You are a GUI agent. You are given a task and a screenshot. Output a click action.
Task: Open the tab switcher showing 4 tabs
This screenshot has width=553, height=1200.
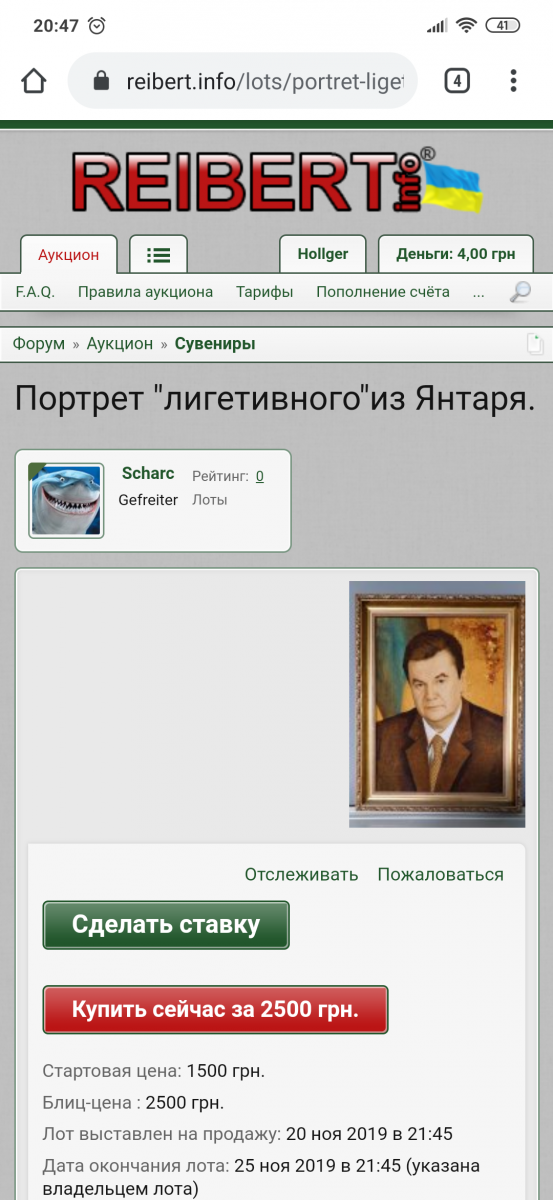(457, 81)
